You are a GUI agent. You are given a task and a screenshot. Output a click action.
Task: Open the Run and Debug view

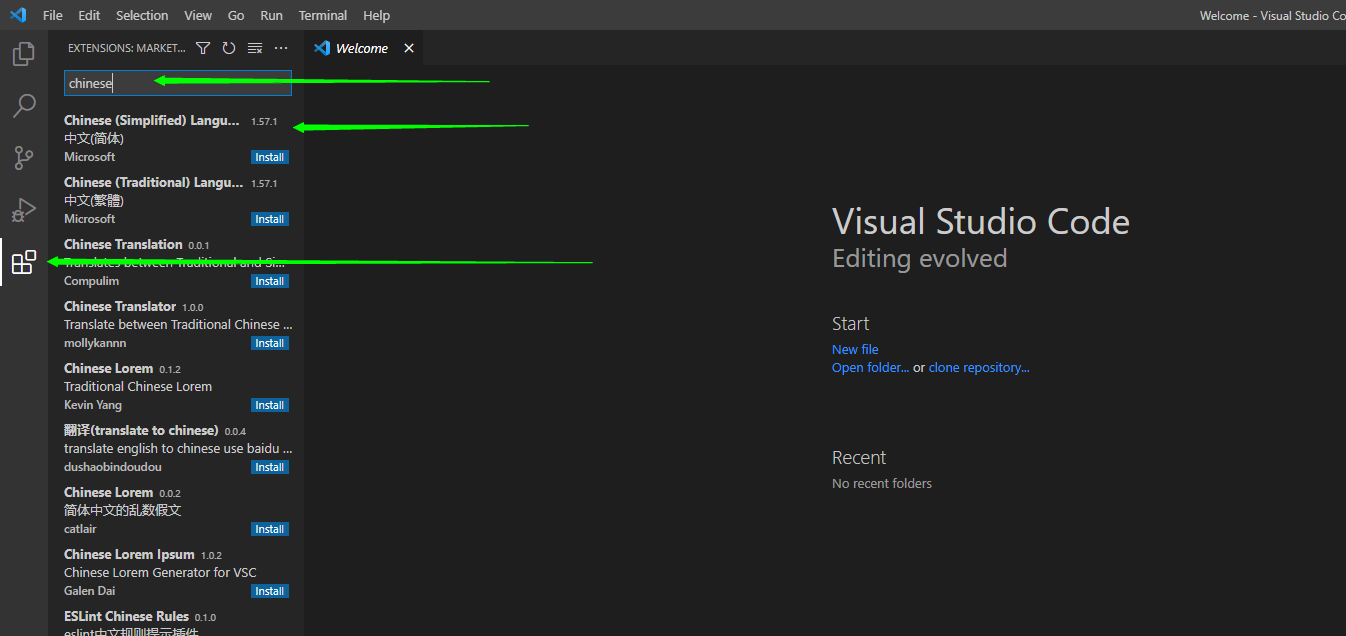[24, 210]
